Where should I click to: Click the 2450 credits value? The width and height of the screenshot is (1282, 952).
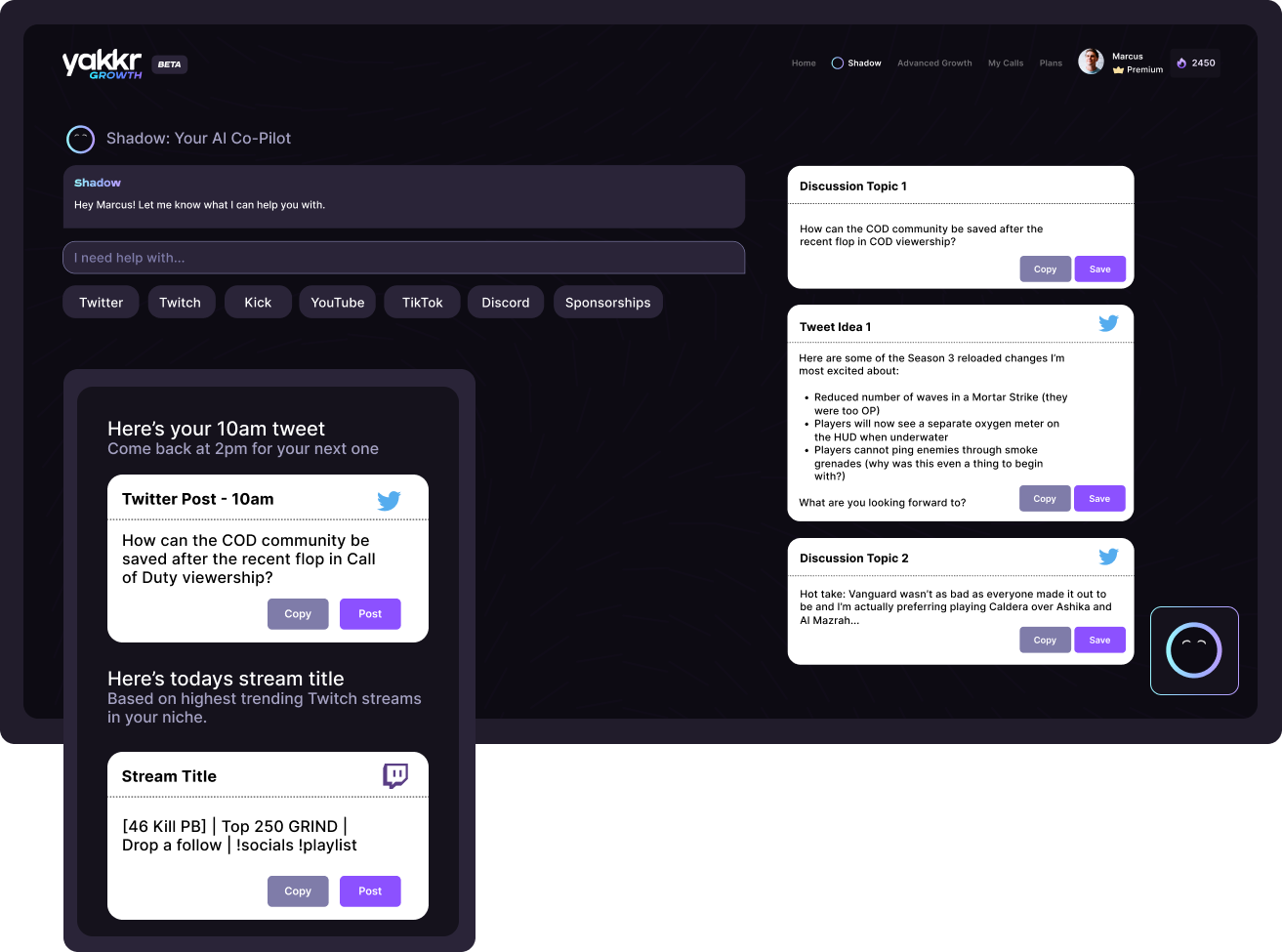pos(1203,63)
